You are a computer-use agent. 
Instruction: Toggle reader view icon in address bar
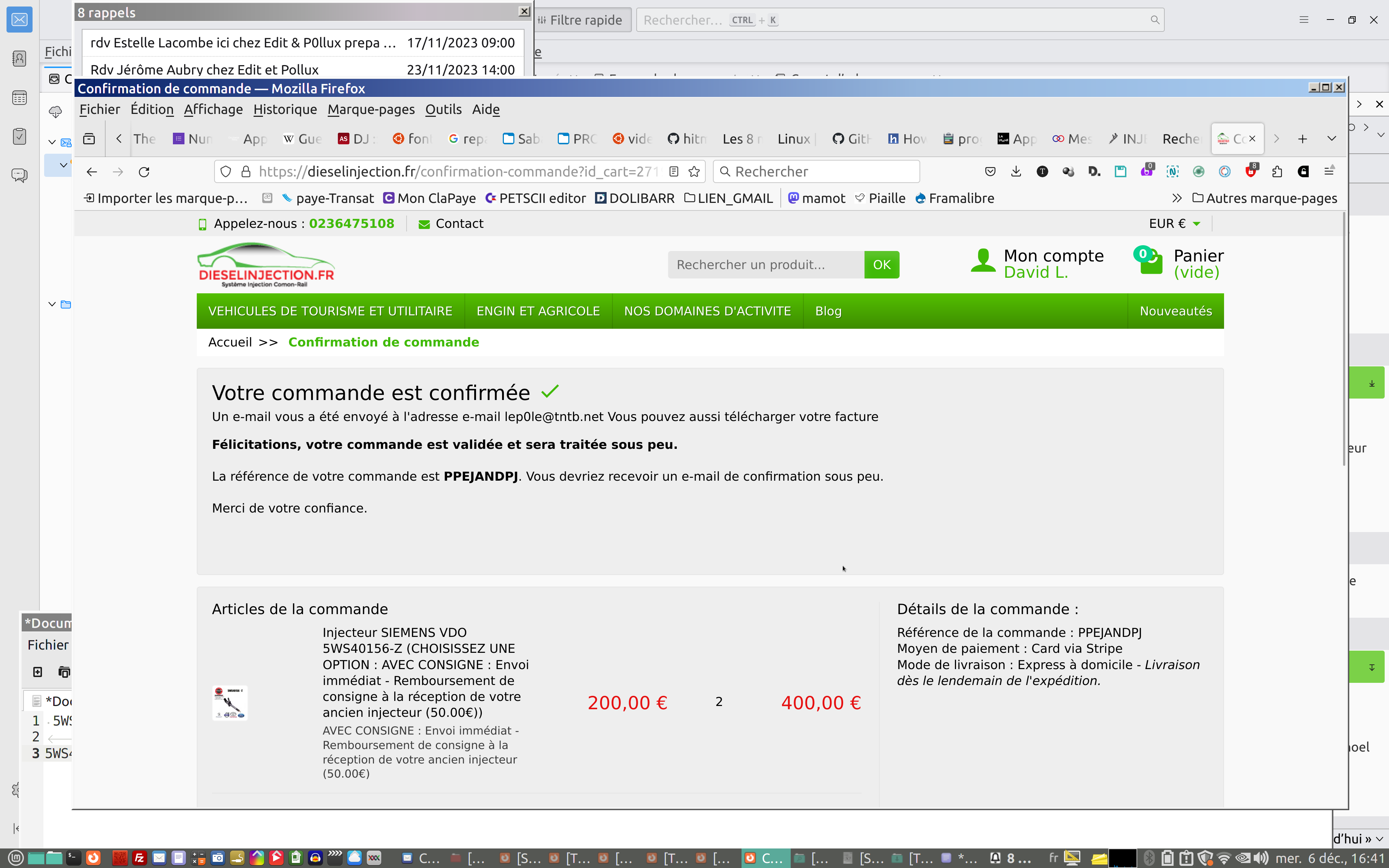[674, 172]
